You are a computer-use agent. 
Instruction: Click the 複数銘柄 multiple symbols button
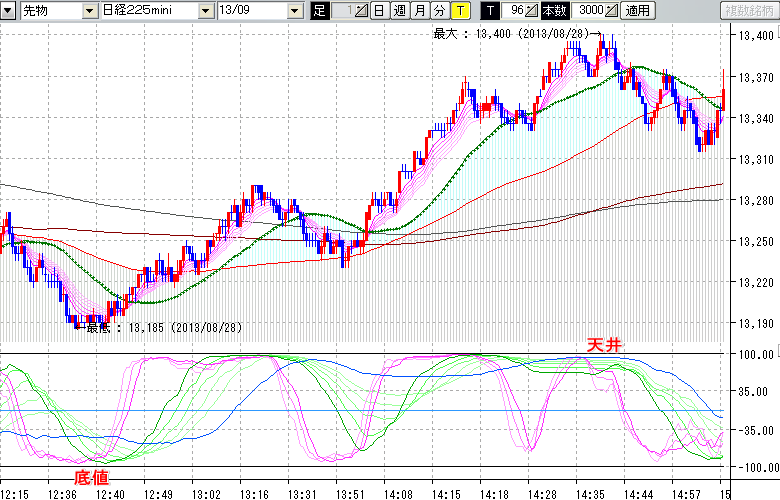(748, 11)
